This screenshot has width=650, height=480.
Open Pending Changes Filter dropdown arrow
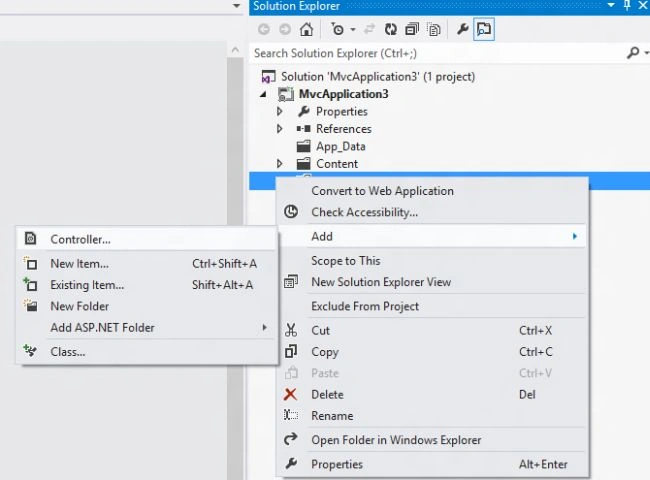(353, 29)
